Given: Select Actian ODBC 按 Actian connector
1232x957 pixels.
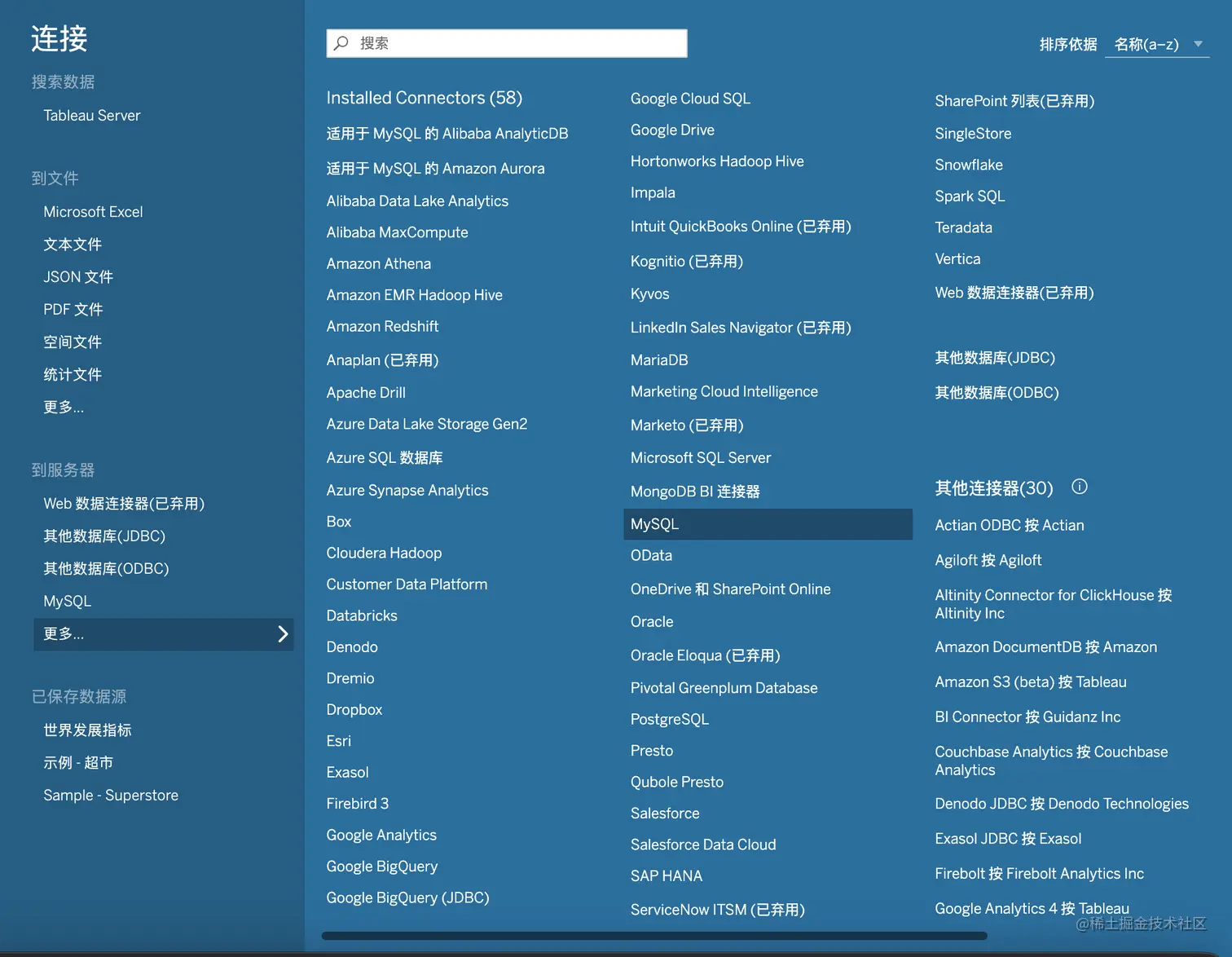Looking at the screenshot, I should pyautogui.click(x=1010, y=526).
